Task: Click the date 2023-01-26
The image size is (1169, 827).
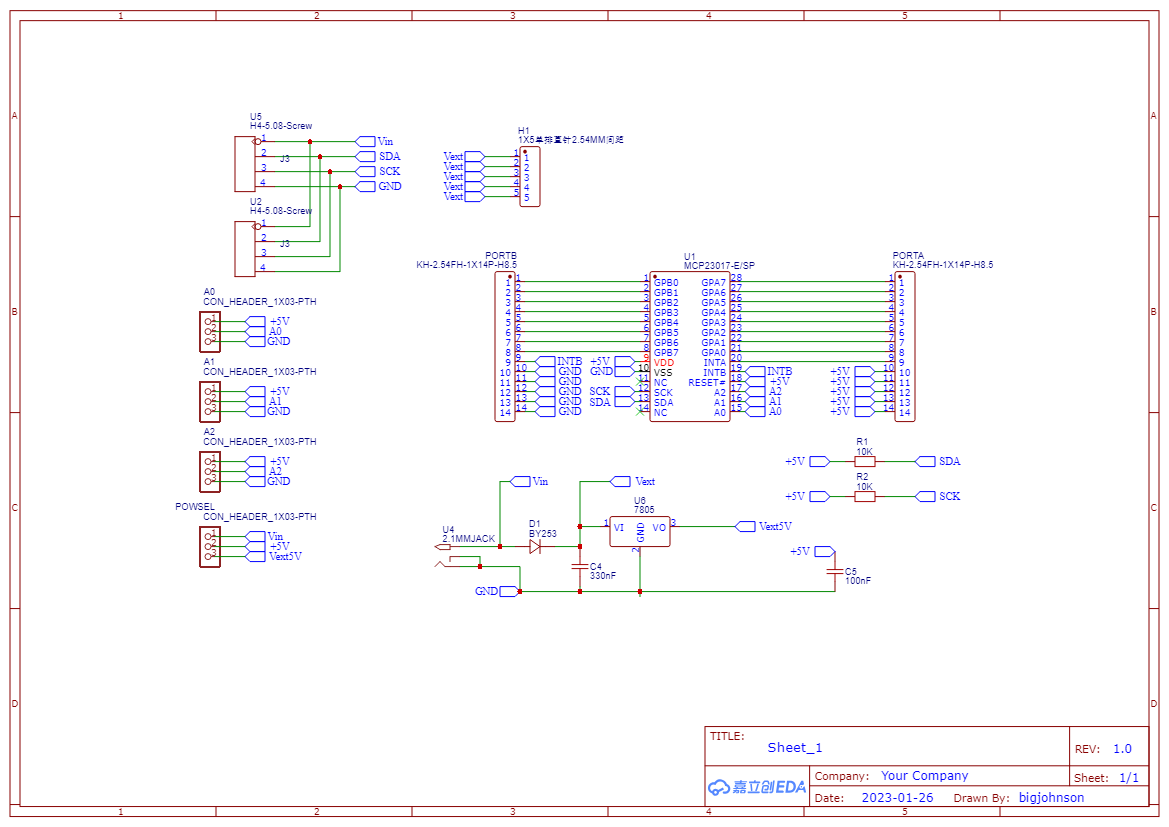Action: tap(898, 798)
